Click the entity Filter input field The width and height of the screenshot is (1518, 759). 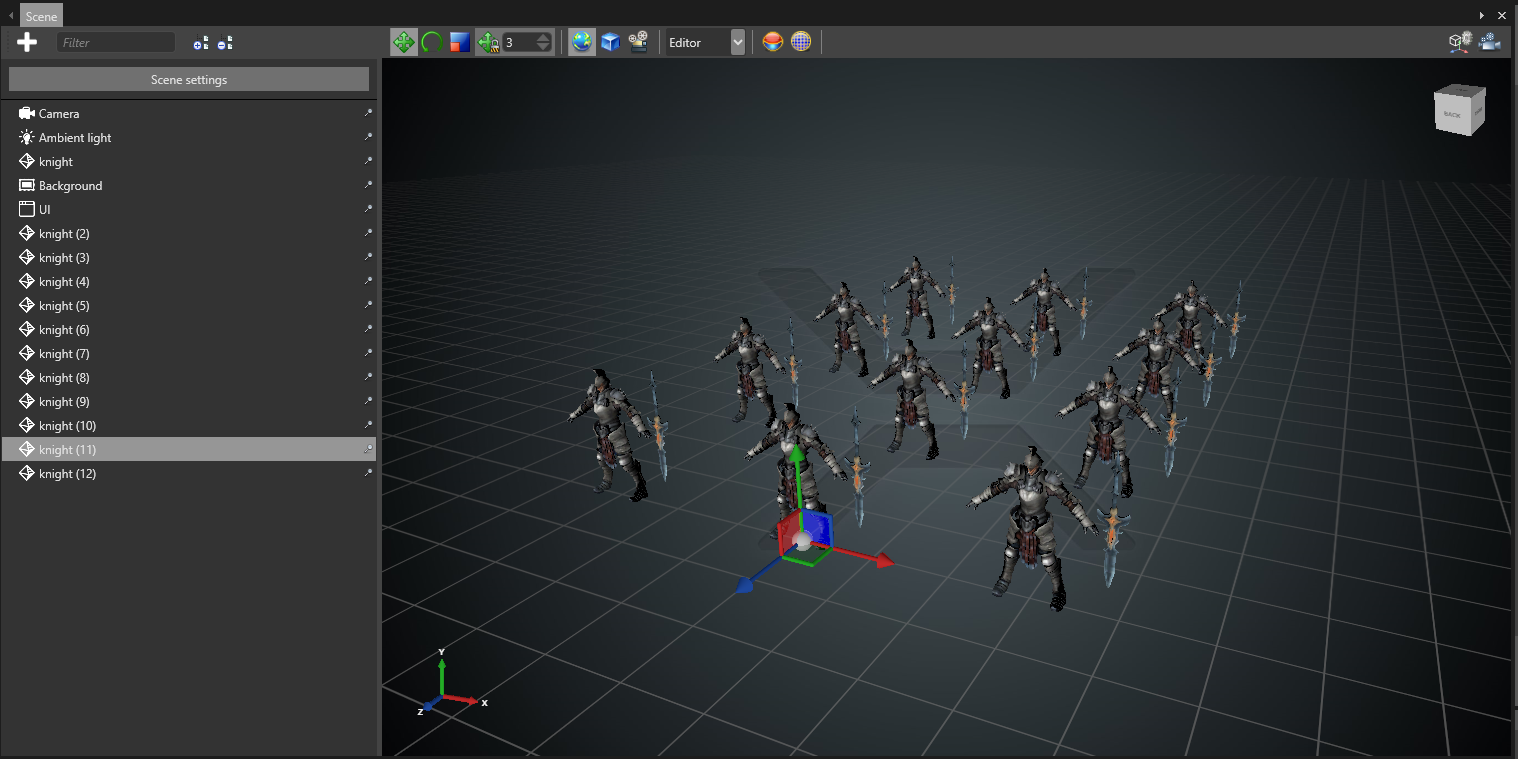pyautogui.click(x=115, y=42)
